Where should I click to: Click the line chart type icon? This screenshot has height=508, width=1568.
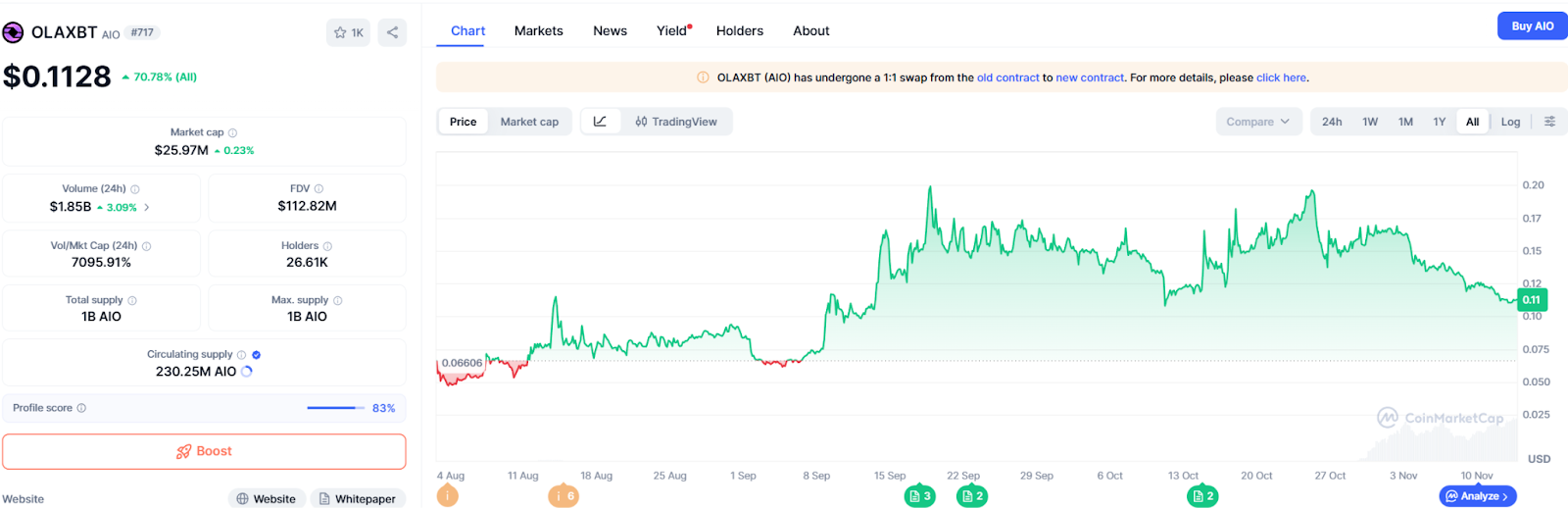(601, 122)
